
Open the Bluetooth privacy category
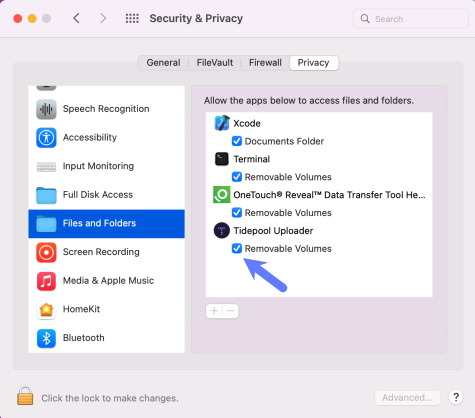tap(107, 338)
